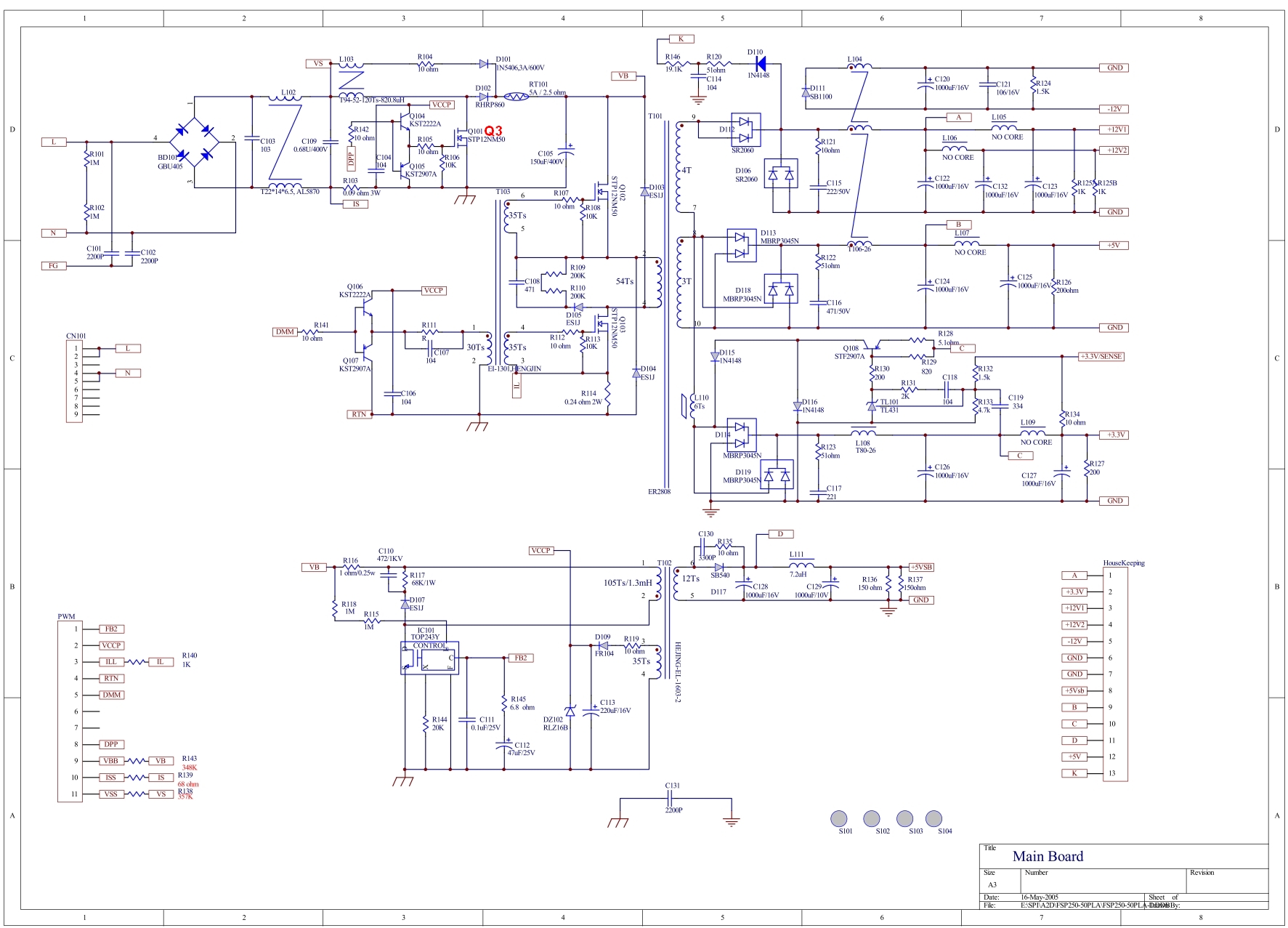Viewport: 1288px width, 928px height.
Task: Select the D112 SR2060 dual diode symbol
Action: click(x=745, y=130)
